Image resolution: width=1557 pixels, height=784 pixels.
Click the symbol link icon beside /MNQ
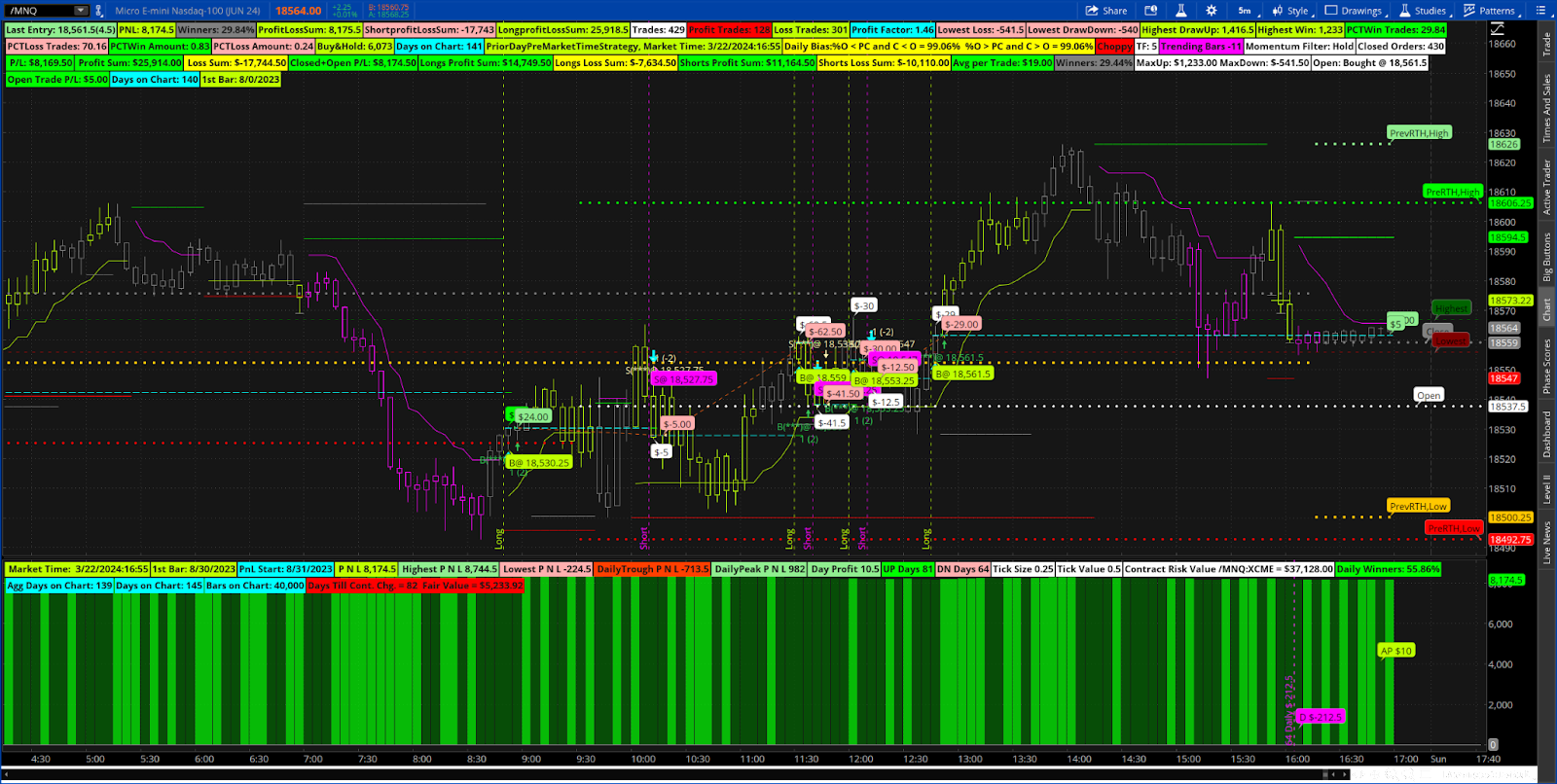point(98,11)
